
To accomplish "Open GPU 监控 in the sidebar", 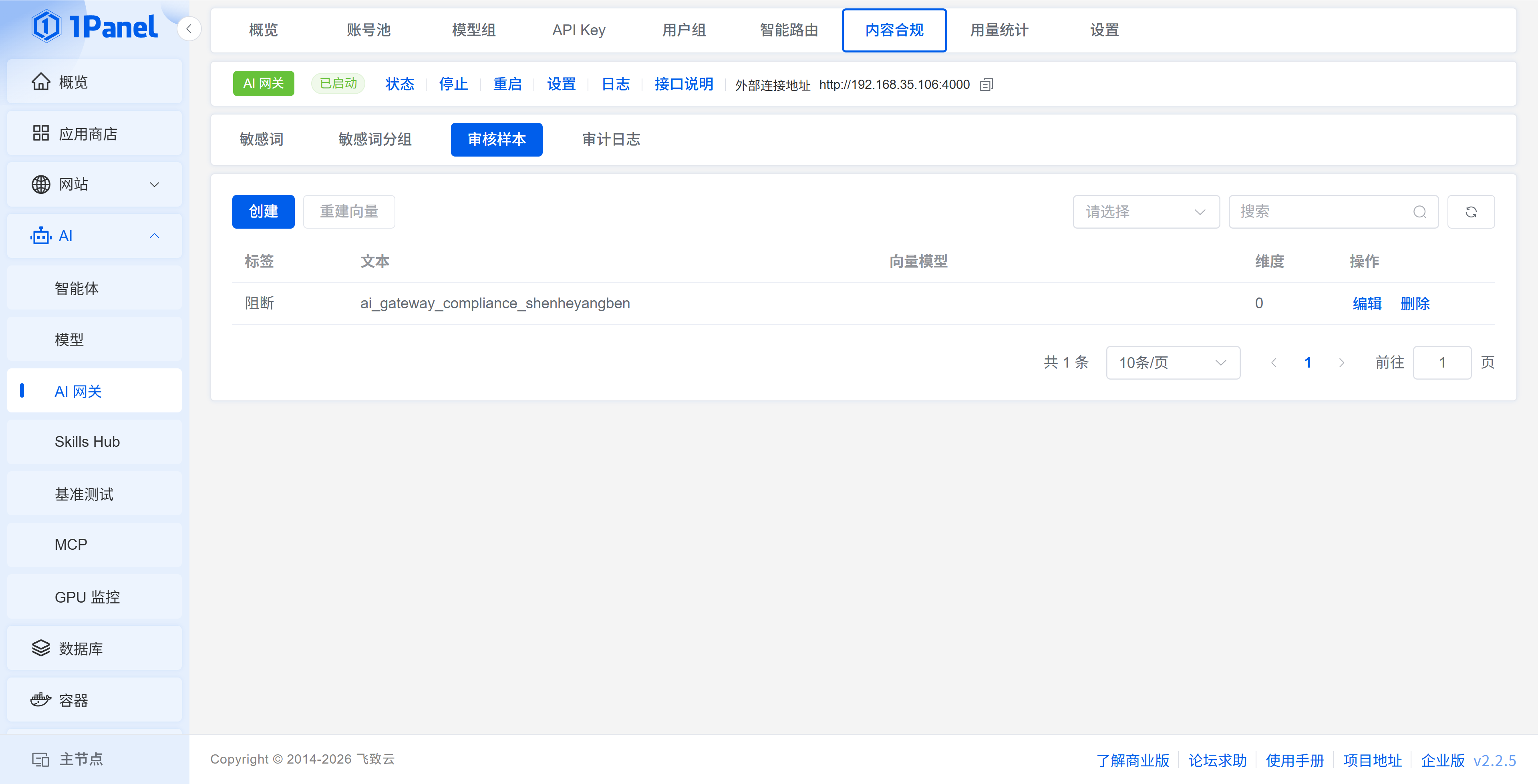I will click(x=95, y=597).
